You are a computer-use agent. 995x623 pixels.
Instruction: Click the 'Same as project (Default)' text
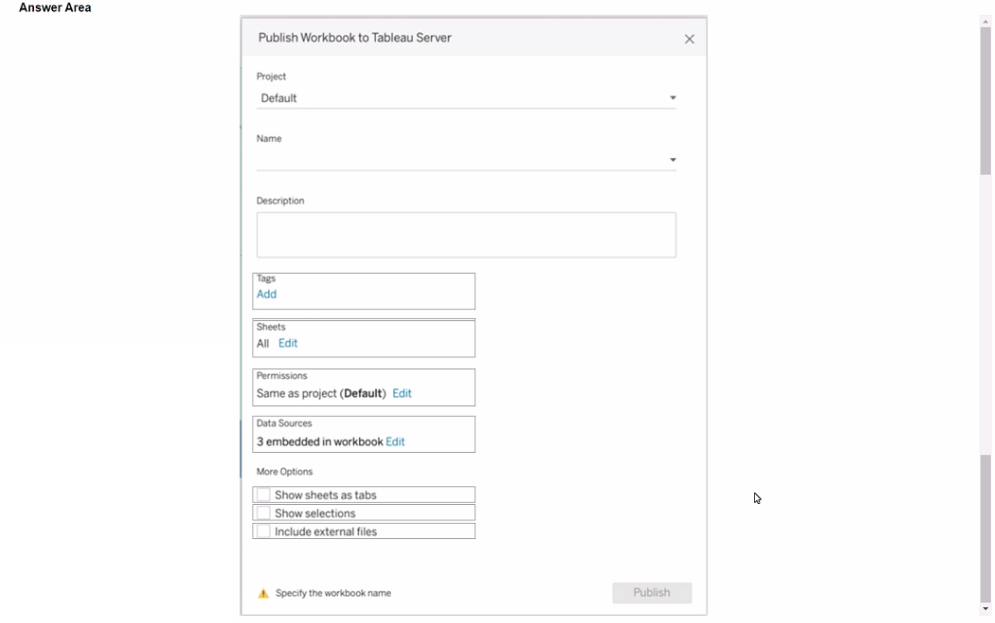coord(321,393)
